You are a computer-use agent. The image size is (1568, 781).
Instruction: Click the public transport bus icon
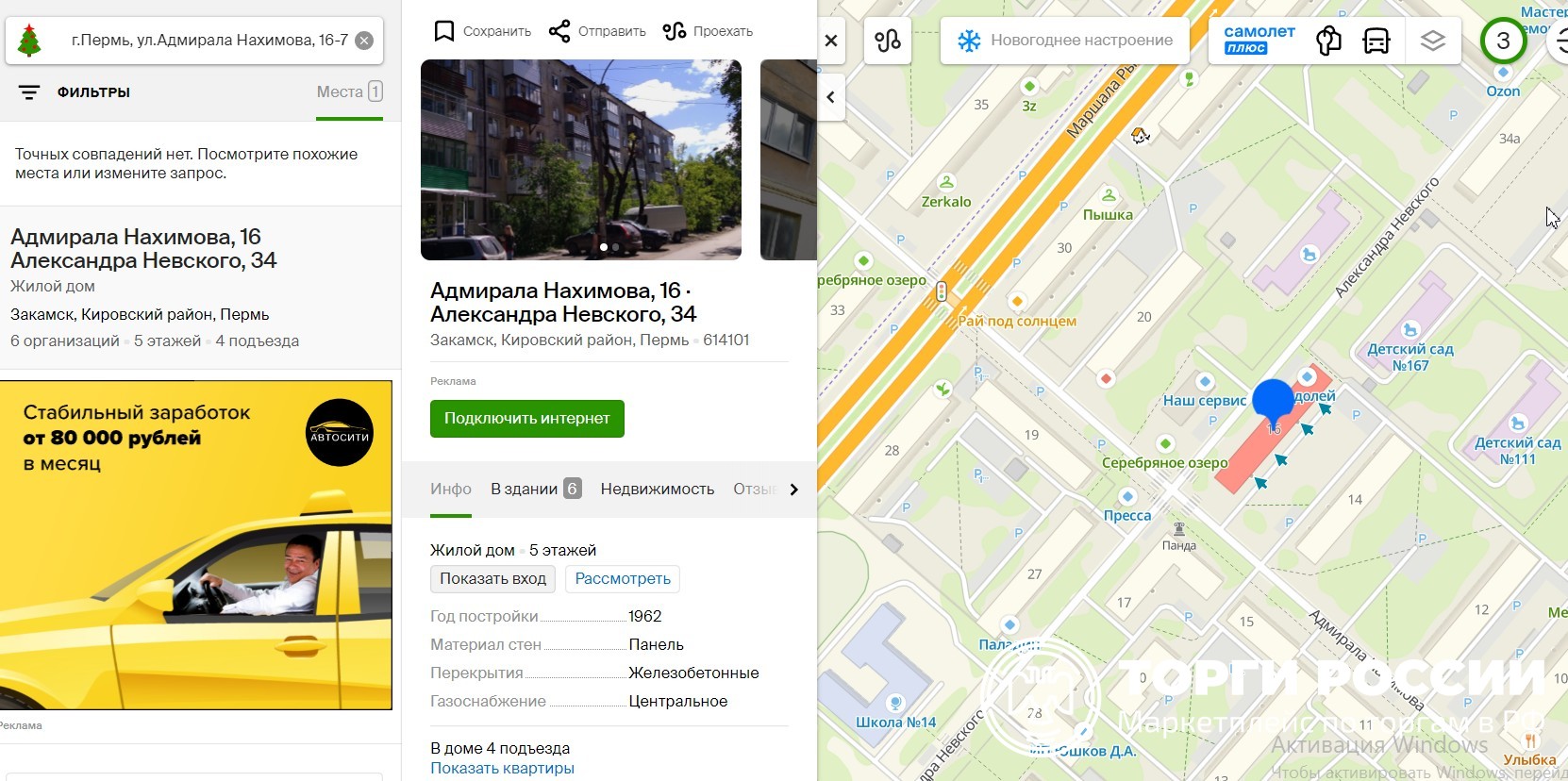[1376, 41]
